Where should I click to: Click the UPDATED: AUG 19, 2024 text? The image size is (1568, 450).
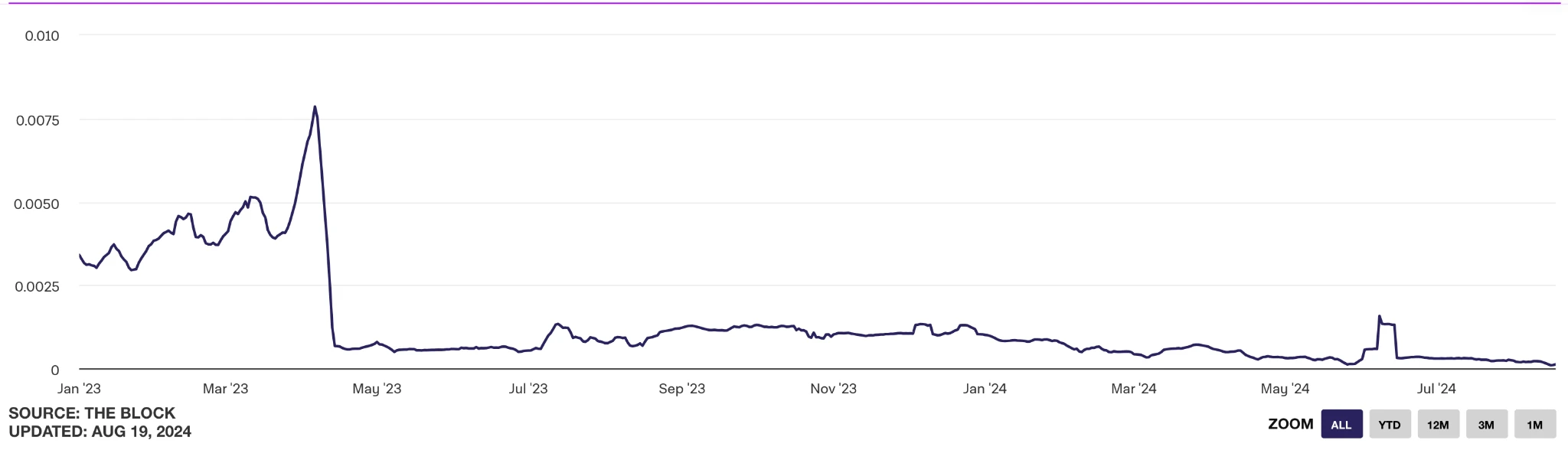pyautogui.click(x=100, y=432)
